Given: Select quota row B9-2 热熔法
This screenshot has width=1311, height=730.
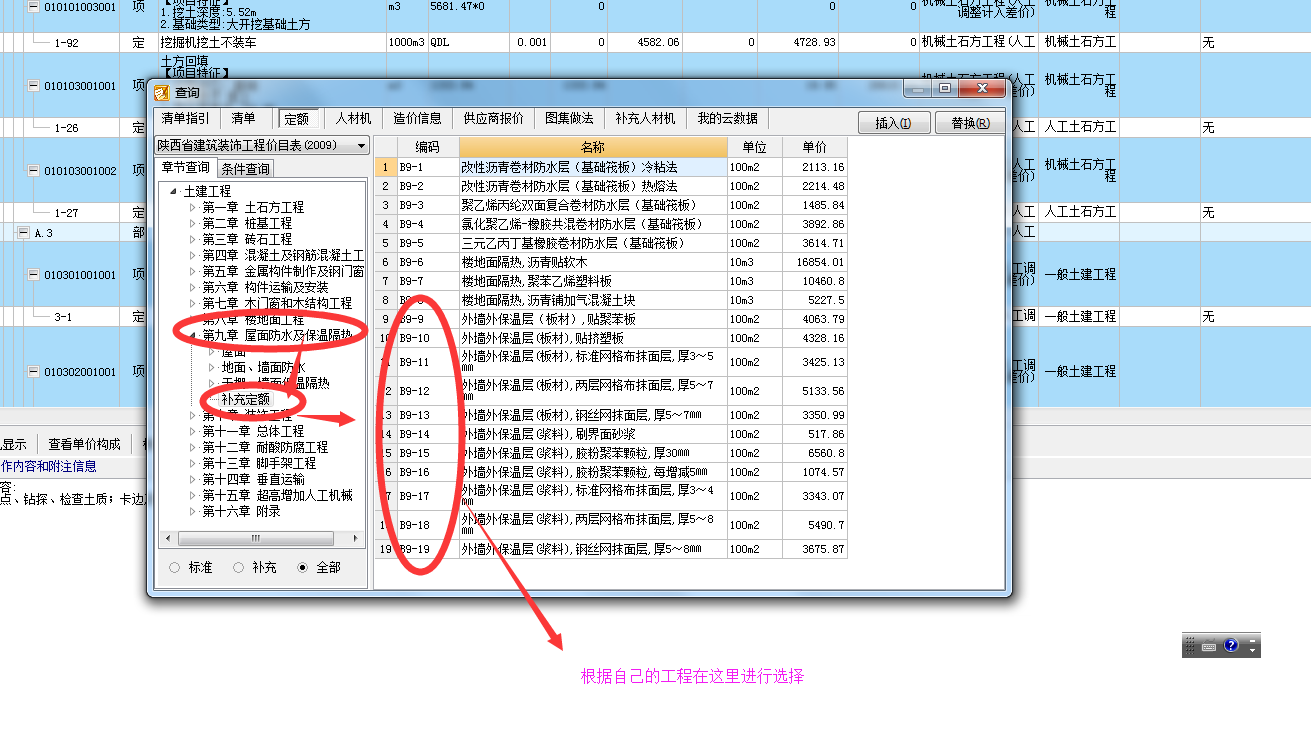Looking at the screenshot, I should point(611,186).
